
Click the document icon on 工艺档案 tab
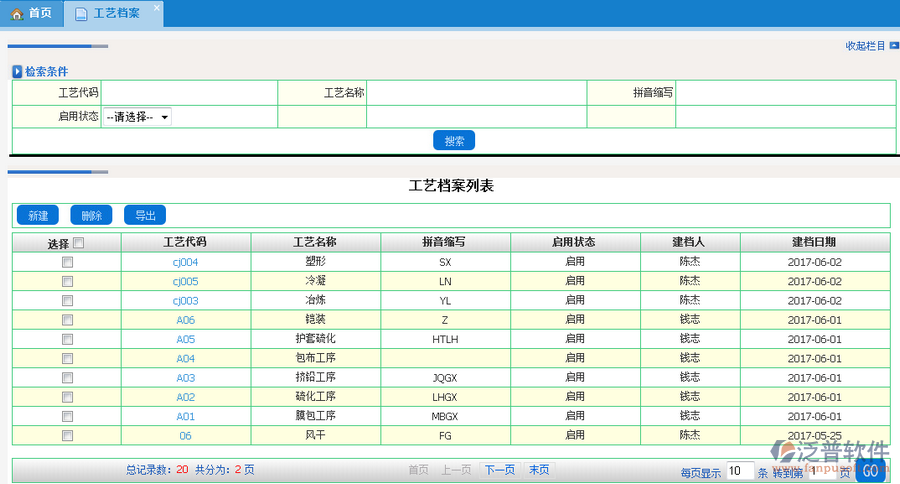81,14
